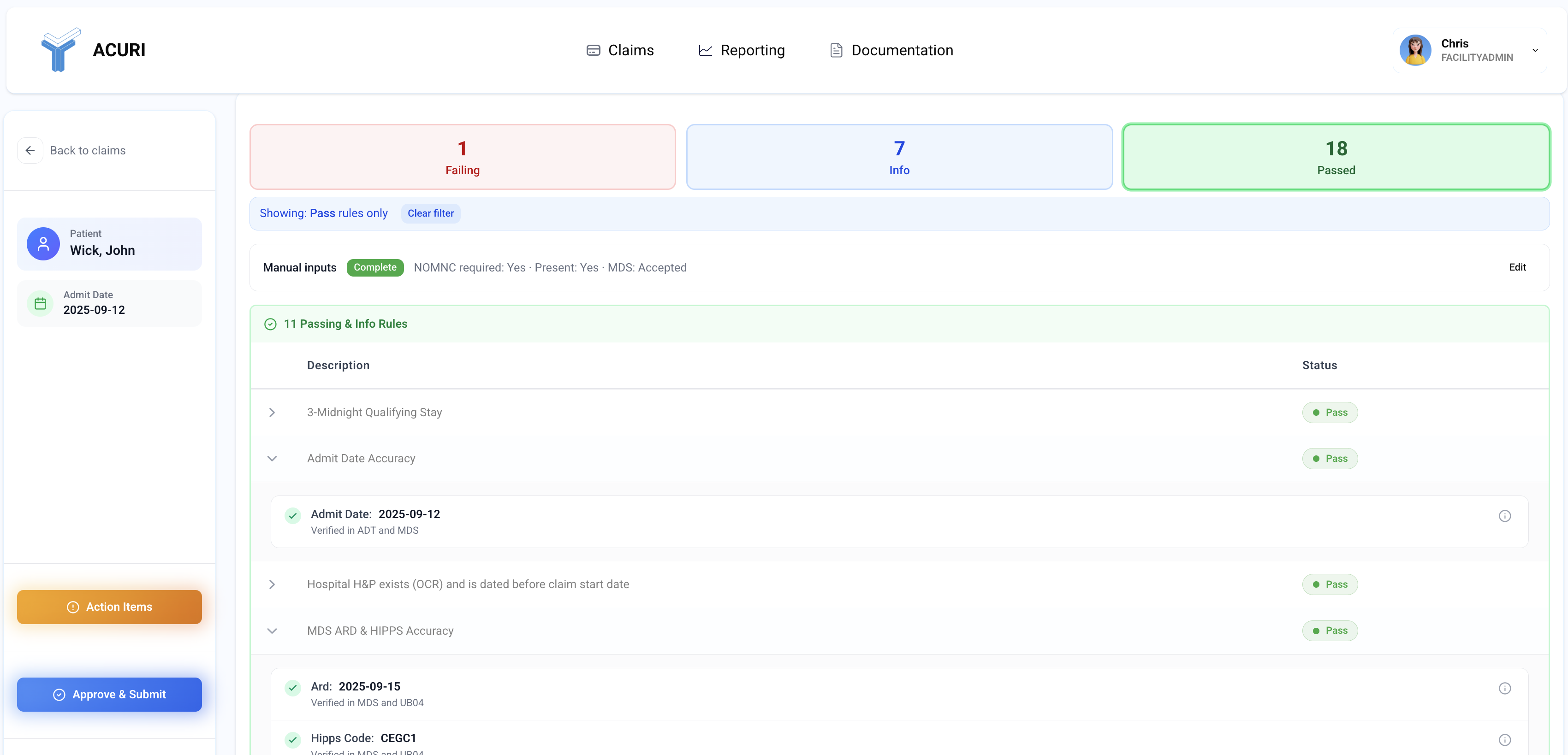Click the ACURI logo icon

pos(60,50)
